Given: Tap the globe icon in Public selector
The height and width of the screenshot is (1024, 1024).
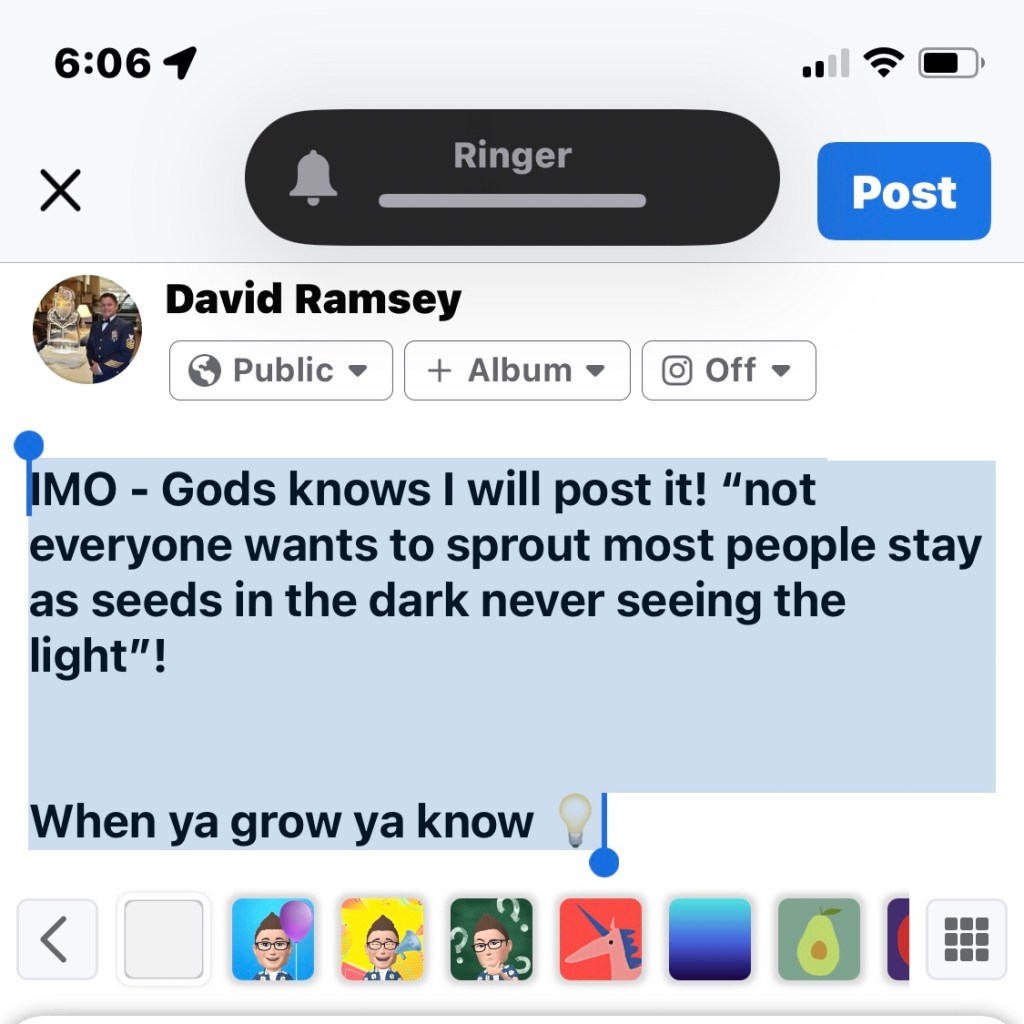Looking at the screenshot, I should tap(204, 370).
